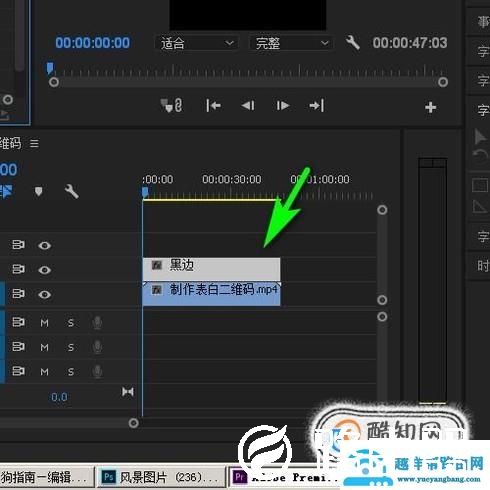490x490 pixels.
Task: Open Program monitor settings wrench
Action: pyautogui.click(x=353, y=43)
